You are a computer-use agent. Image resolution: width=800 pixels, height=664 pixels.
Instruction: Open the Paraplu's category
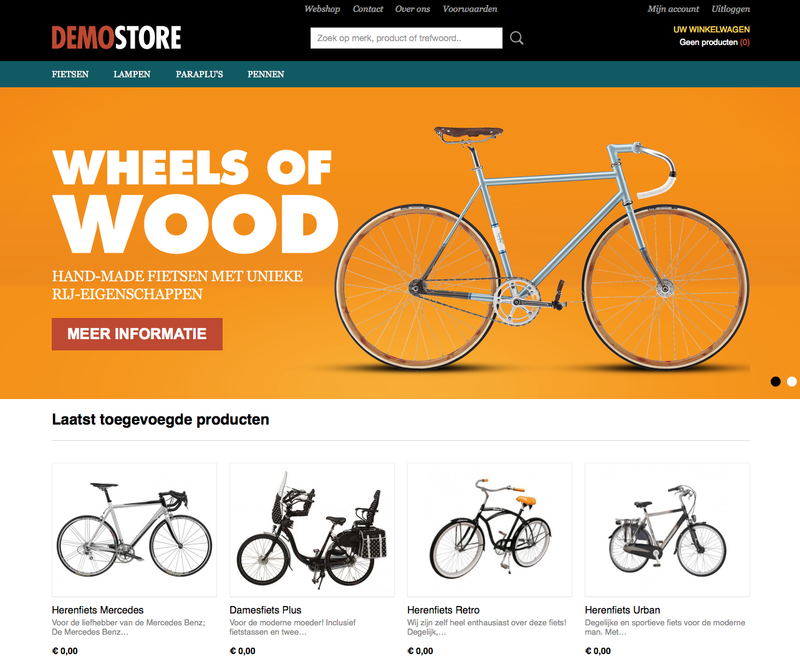[199, 75]
